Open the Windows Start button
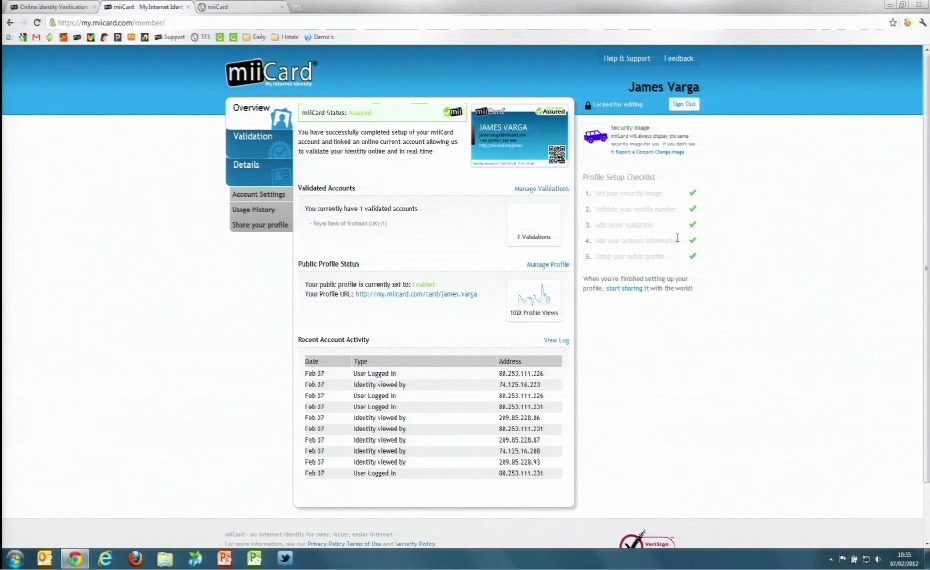This screenshot has width=930, height=570. click(x=14, y=559)
